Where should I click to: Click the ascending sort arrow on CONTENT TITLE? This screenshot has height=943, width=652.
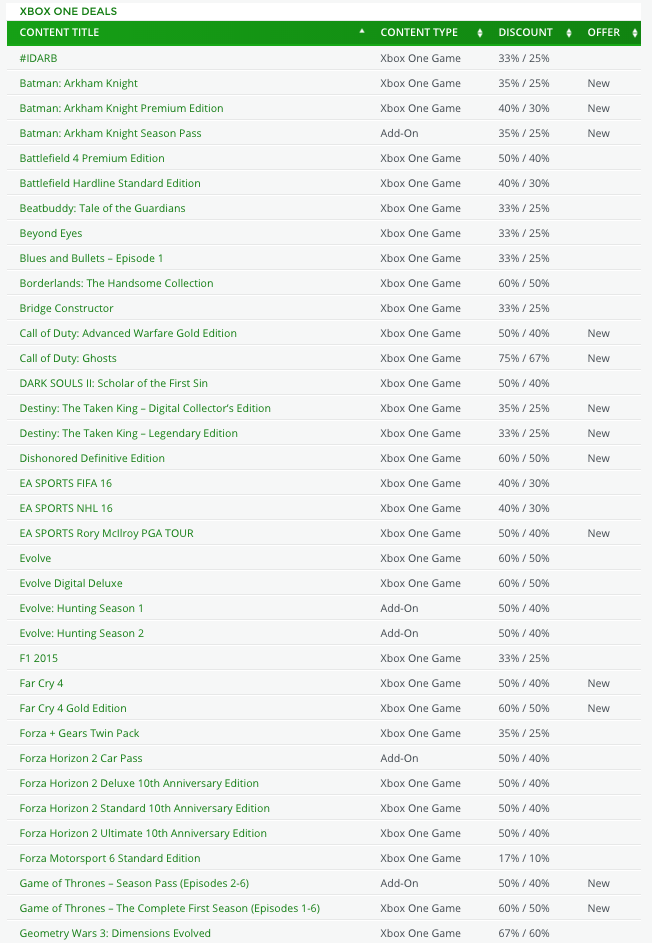point(362,33)
